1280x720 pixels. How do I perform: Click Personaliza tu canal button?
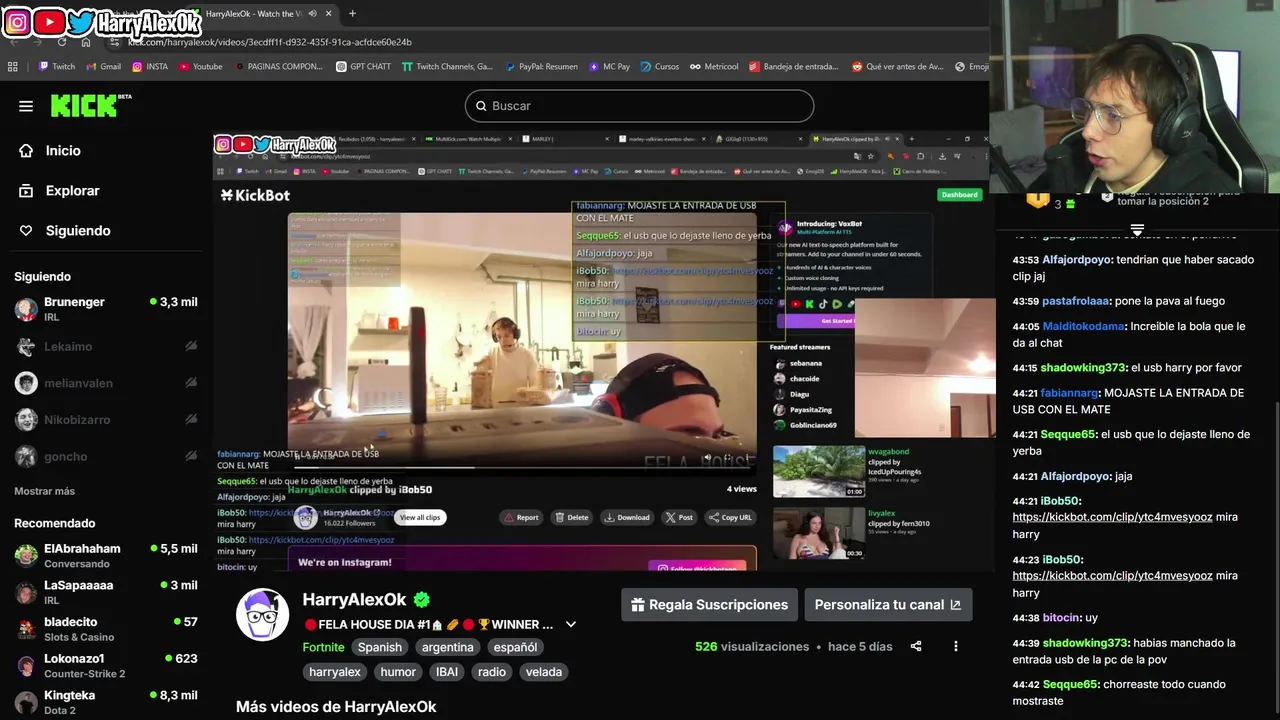888,604
